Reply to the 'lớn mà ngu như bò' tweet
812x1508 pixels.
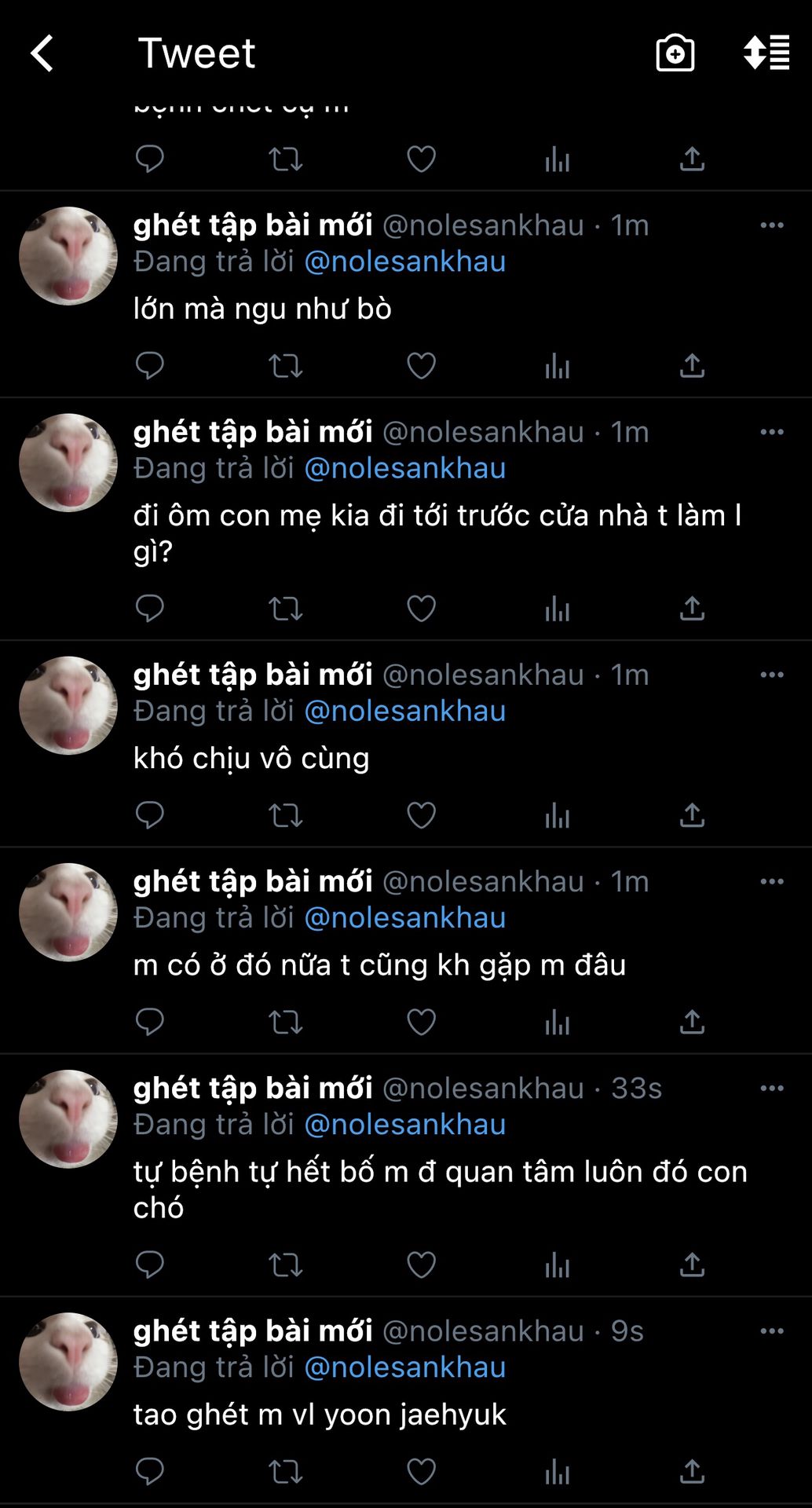149,365
